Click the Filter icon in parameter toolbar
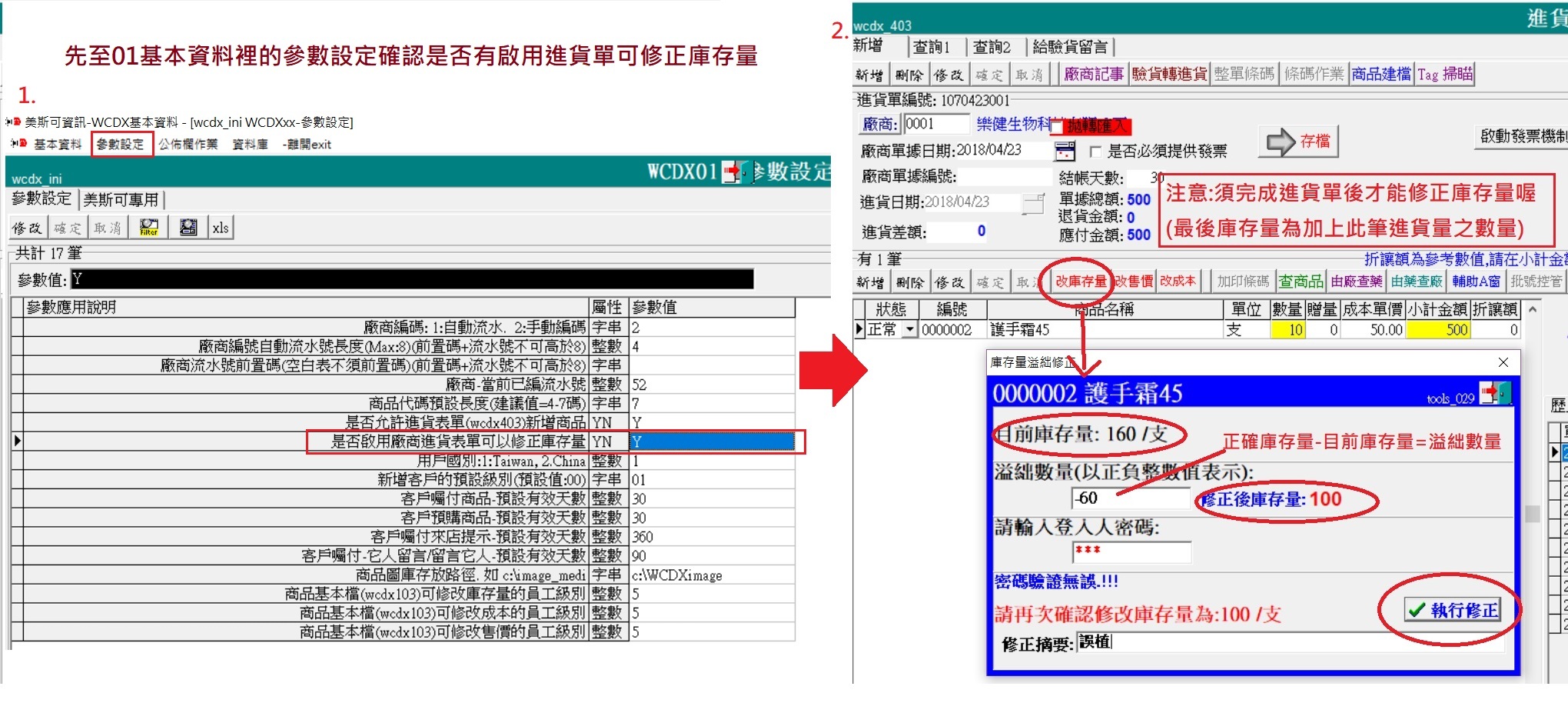Viewport: 1568px width, 703px height. [148, 228]
